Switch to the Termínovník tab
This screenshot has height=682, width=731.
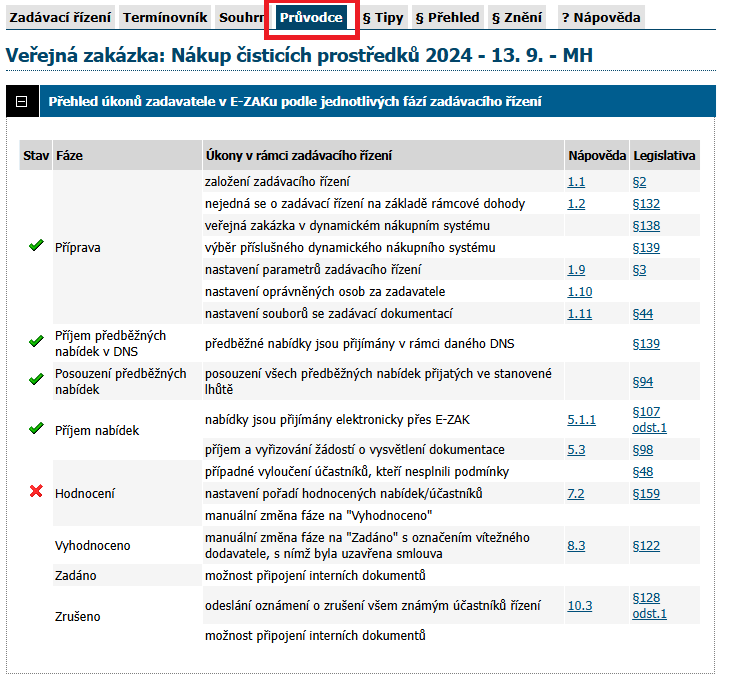pos(165,17)
